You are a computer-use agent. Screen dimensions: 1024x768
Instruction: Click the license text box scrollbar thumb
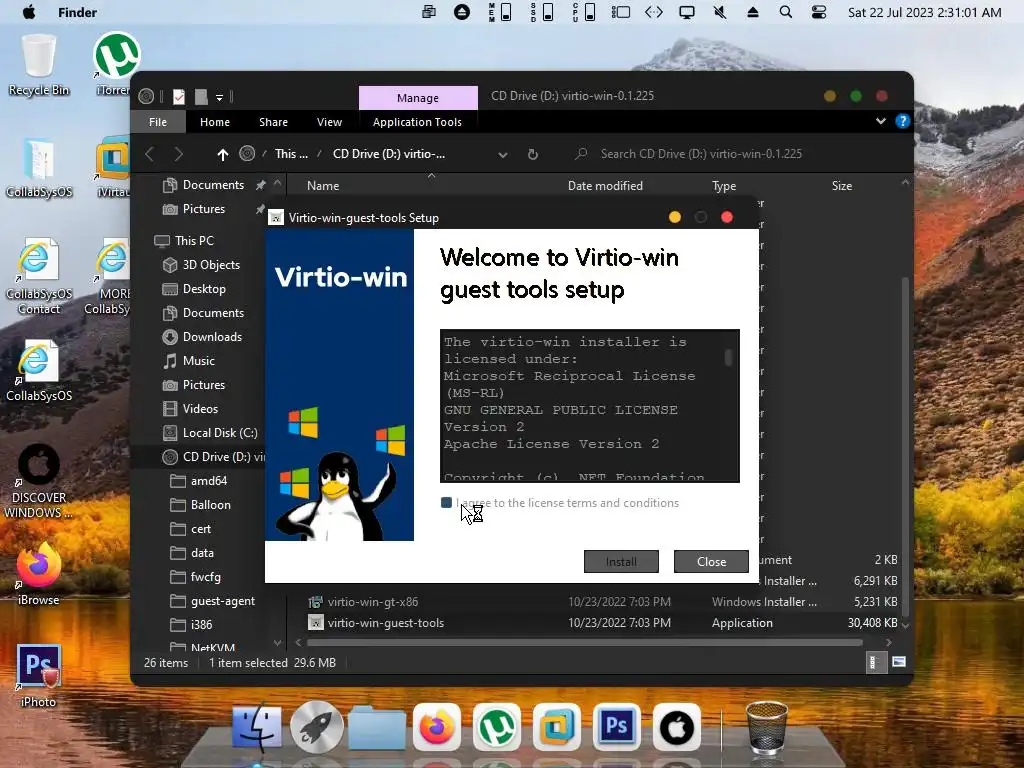pos(728,357)
